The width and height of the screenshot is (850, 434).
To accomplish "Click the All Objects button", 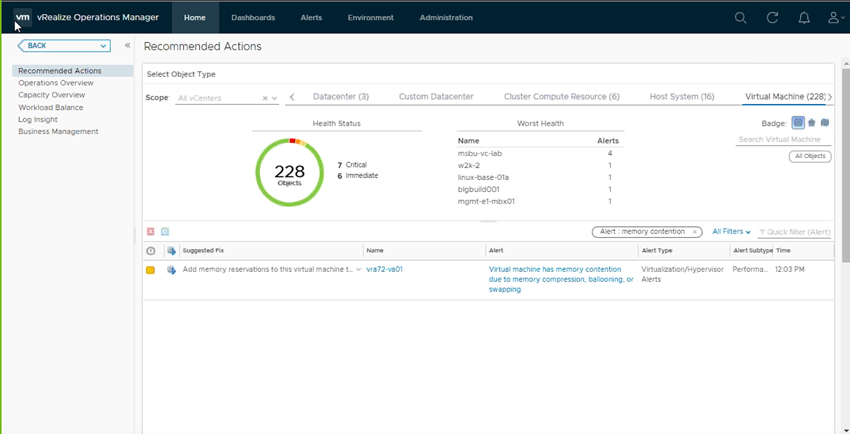I will (810, 156).
